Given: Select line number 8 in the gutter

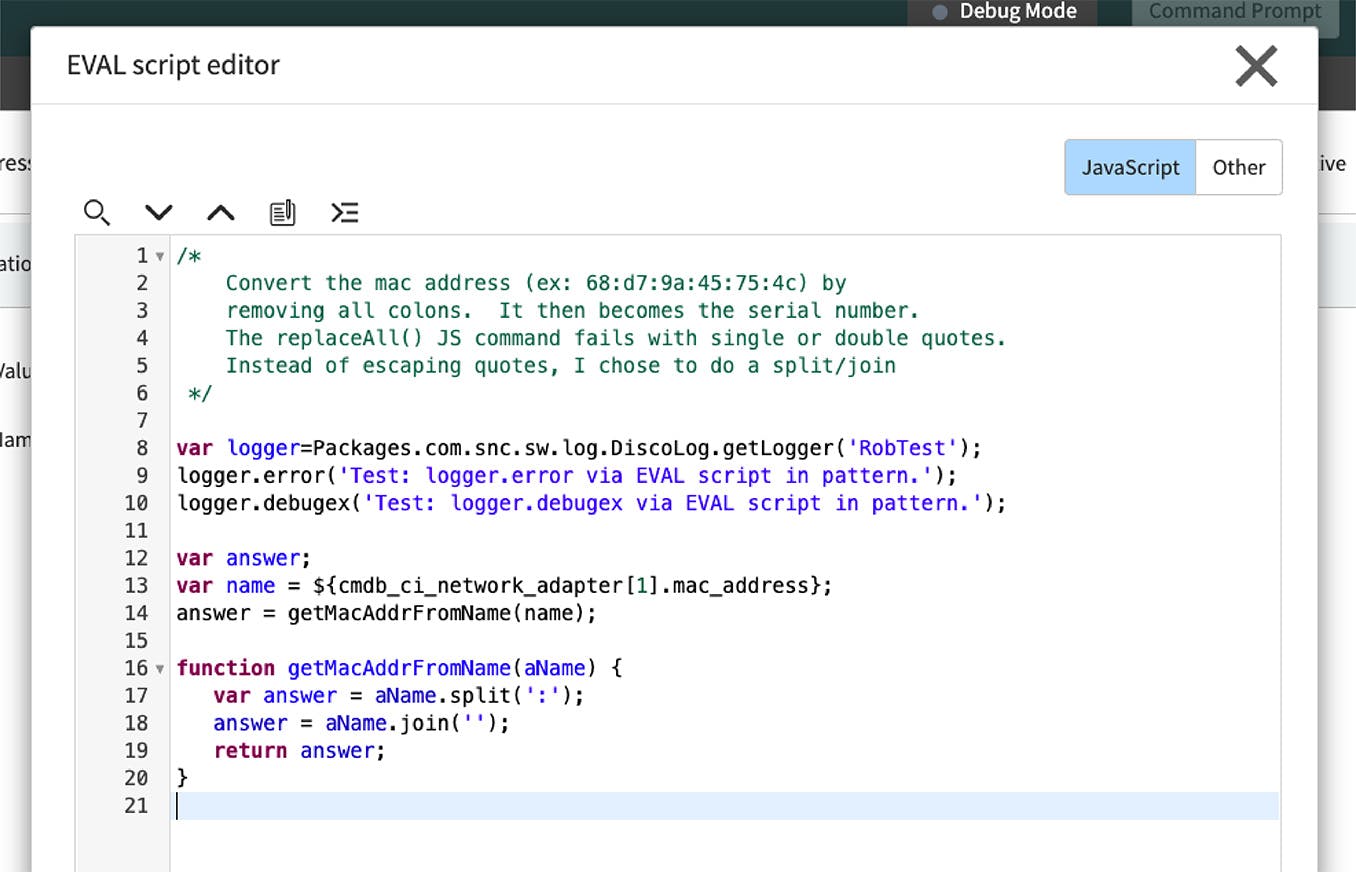Looking at the screenshot, I should 140,447.
